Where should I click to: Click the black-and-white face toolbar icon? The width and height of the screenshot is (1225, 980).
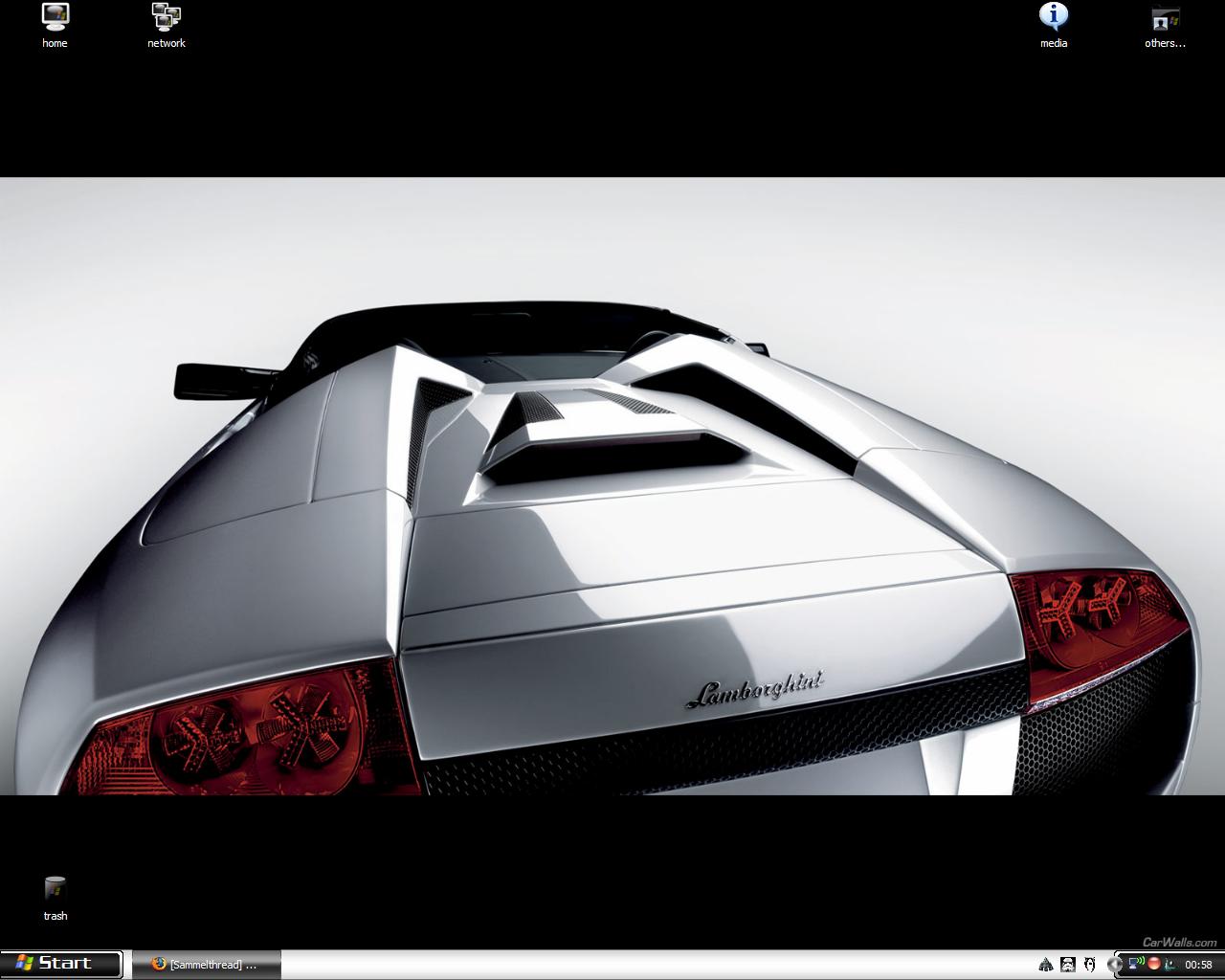point(1090,965)
